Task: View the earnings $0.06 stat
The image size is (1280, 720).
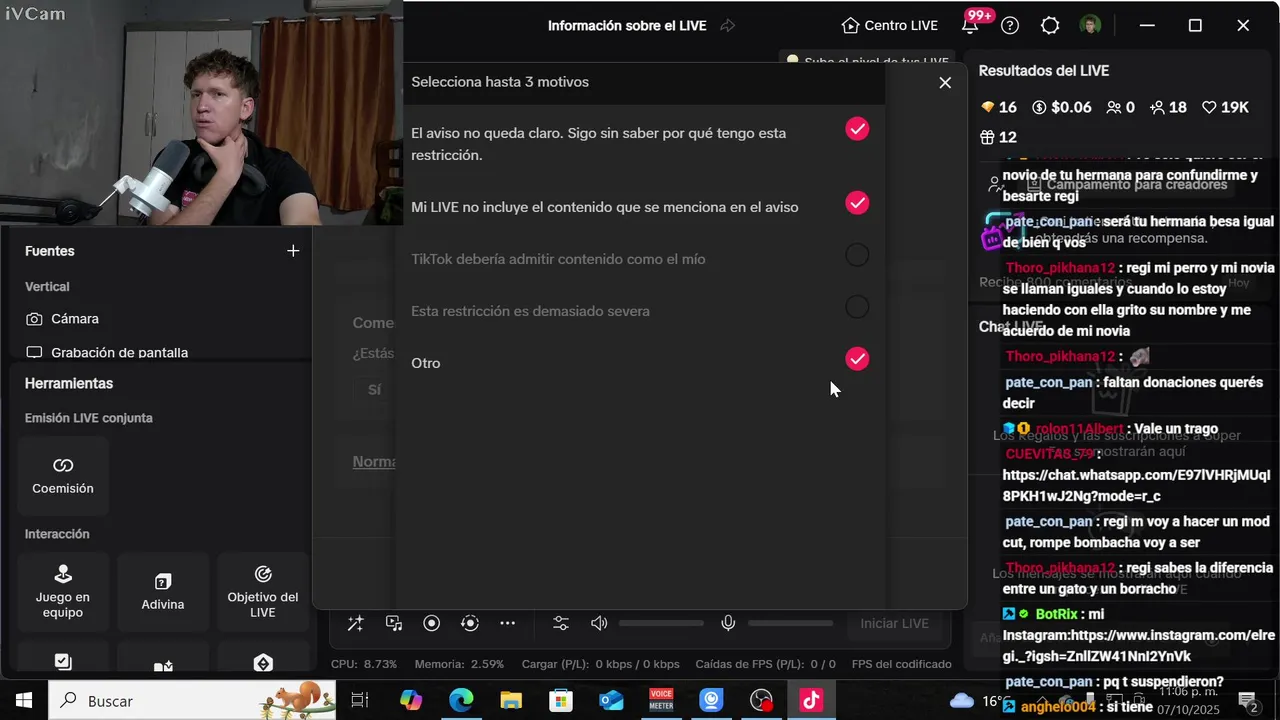Action: coord(1061,107)
